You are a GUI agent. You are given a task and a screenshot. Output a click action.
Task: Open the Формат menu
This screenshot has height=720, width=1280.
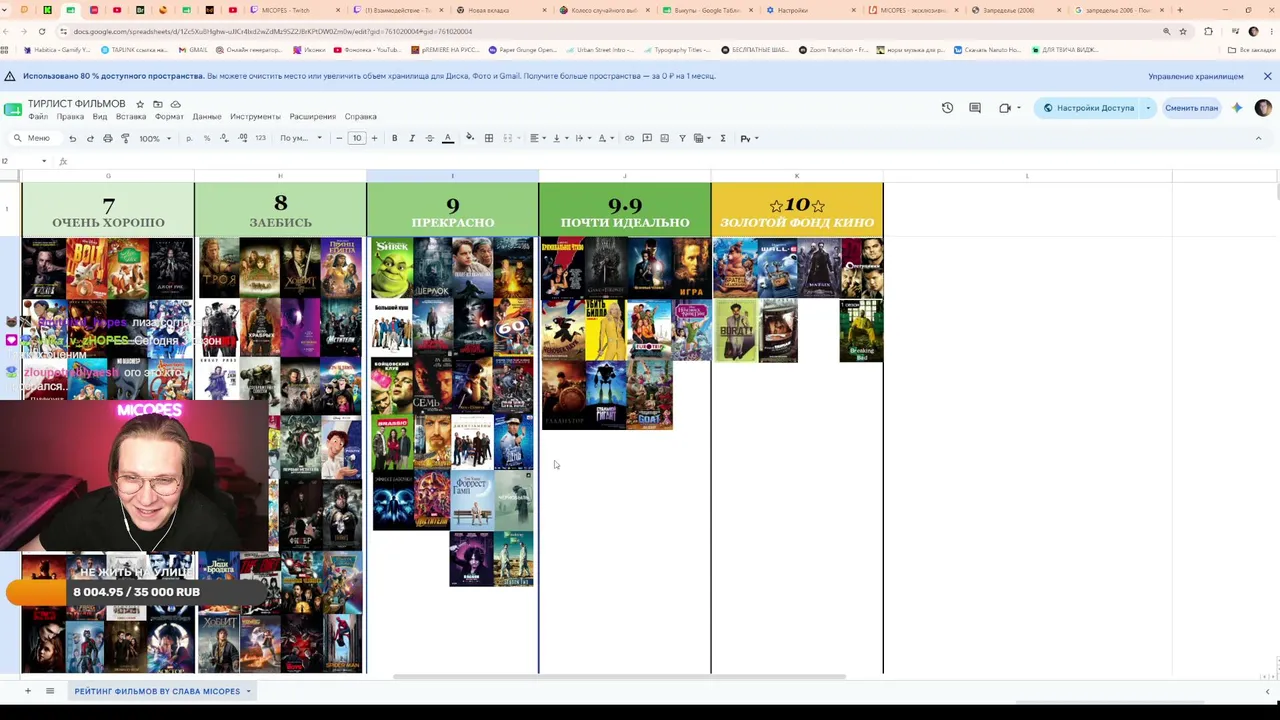169,117
